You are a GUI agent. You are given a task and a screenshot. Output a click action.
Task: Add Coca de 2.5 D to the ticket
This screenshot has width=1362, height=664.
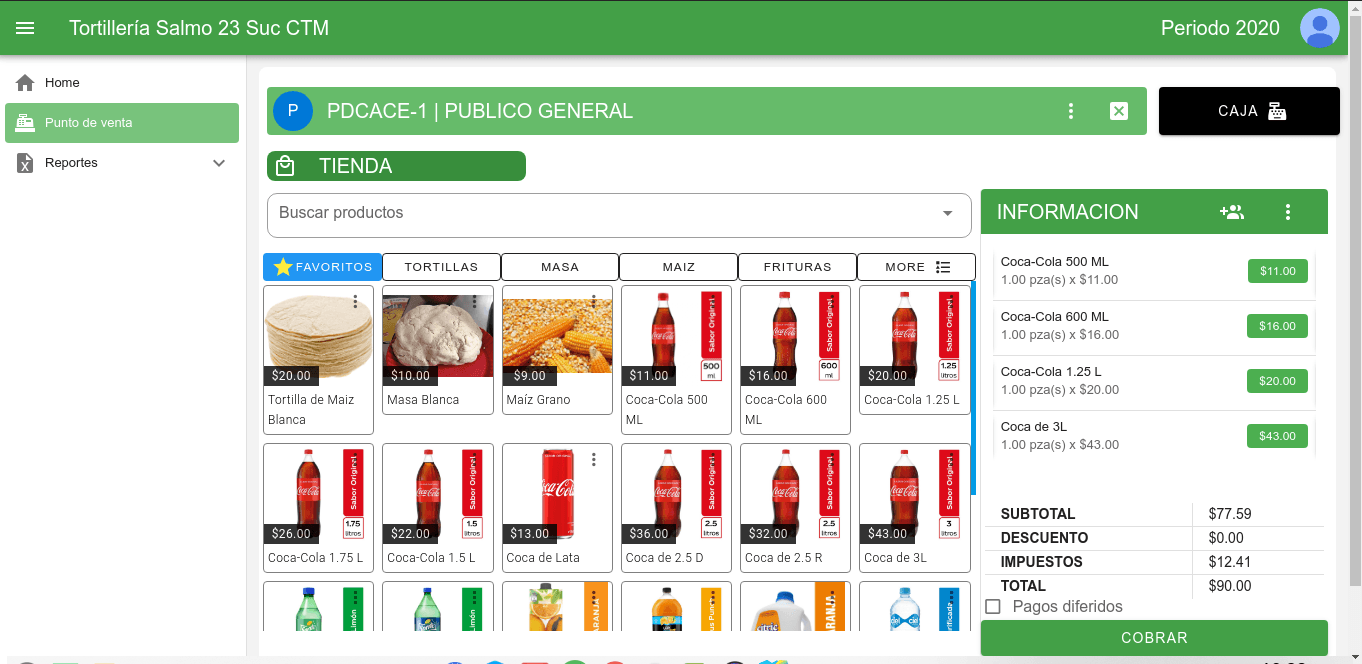(676, 508)
